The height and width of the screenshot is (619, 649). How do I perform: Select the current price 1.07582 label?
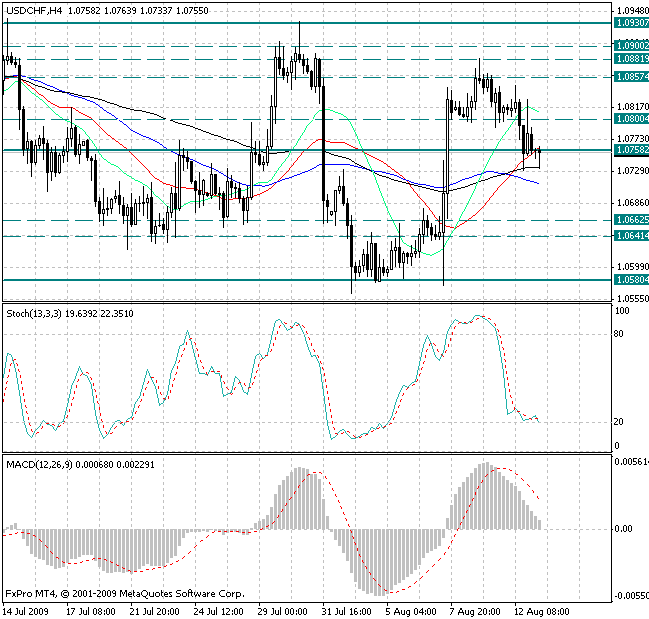[x=630, y=151]
